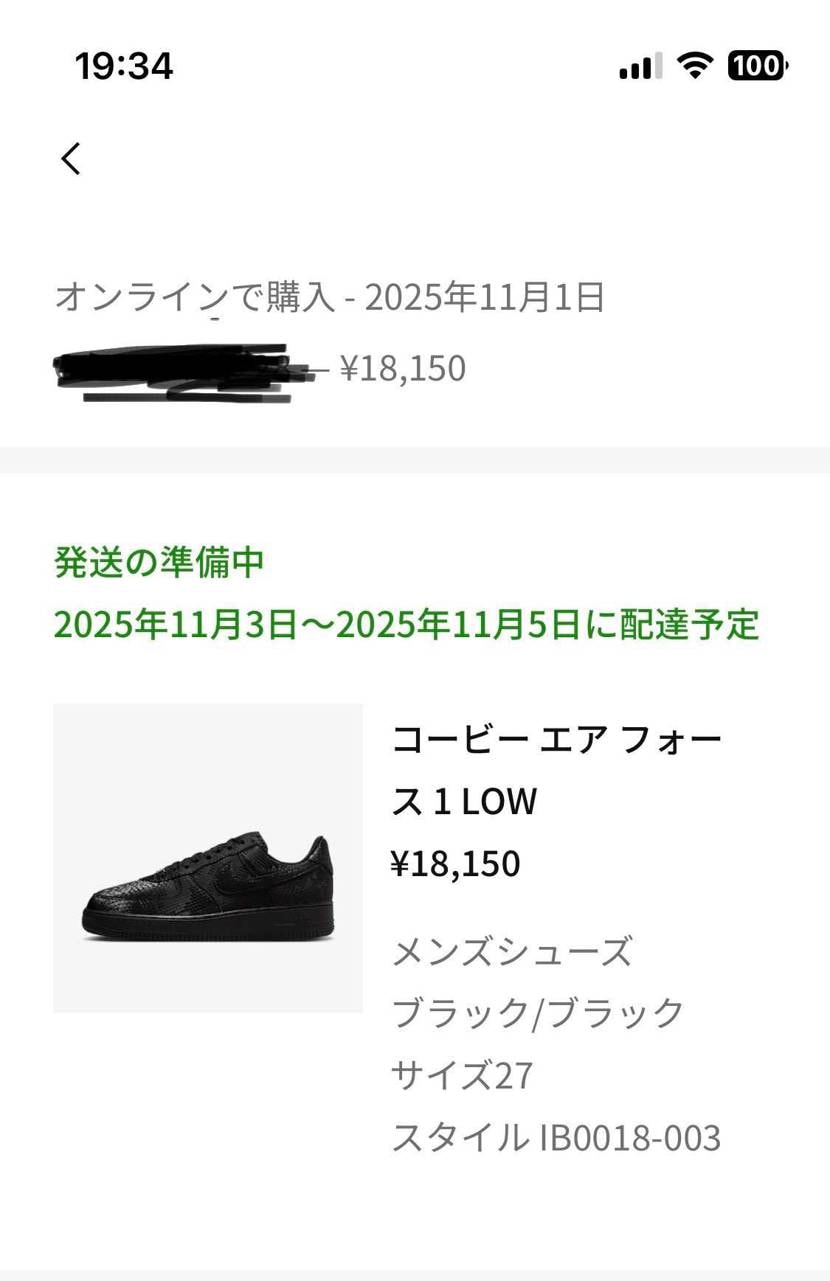
Task: Tap the battery indicator showing 100
Action: coord(757,65)
